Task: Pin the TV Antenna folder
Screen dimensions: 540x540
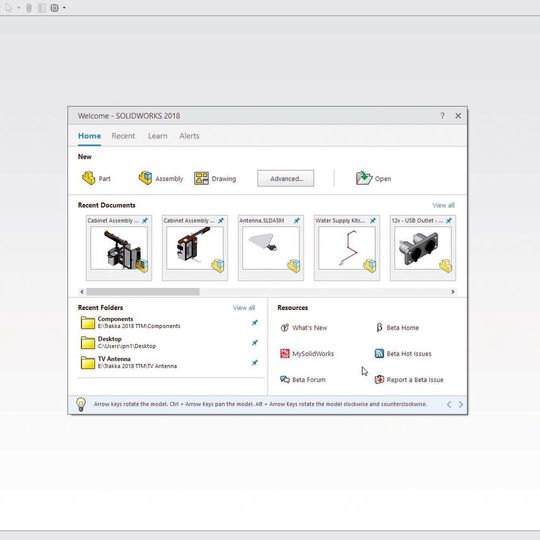Action: click(x=255, y=363)
